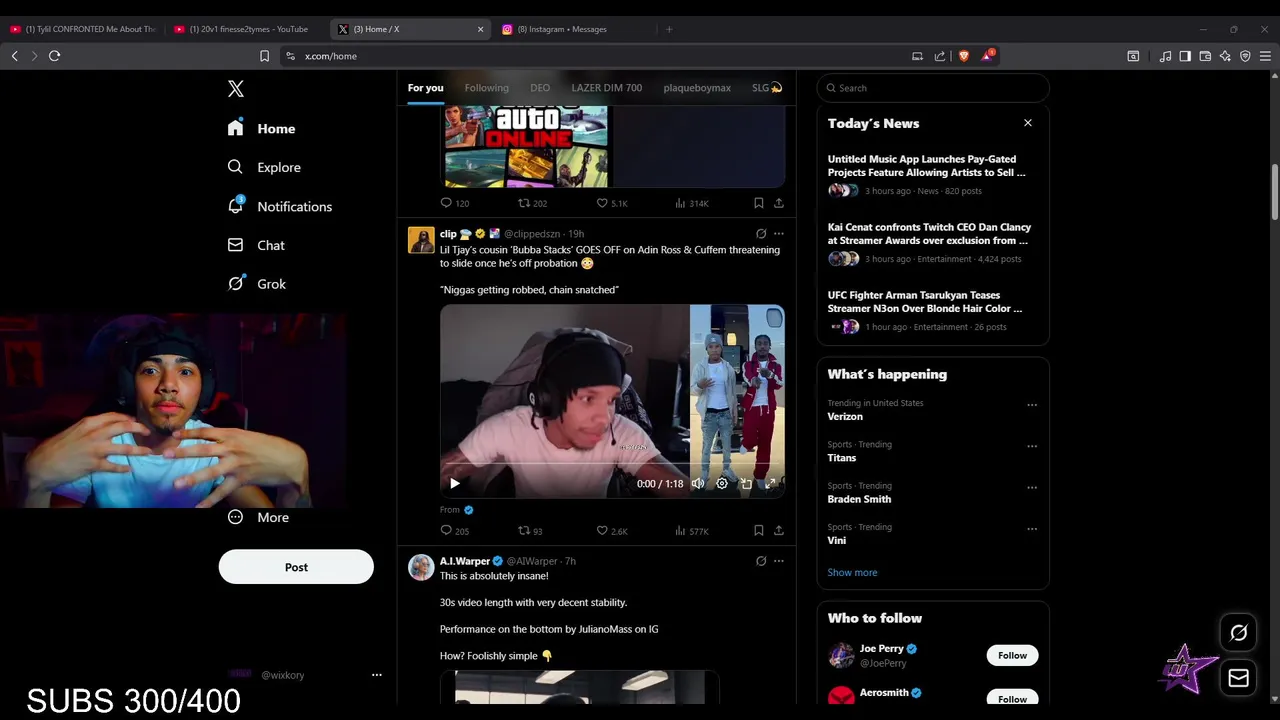This screenshot has height=720, width=1280.
Task: Open Chat in the sidebar
Action: tap(256, 245)
